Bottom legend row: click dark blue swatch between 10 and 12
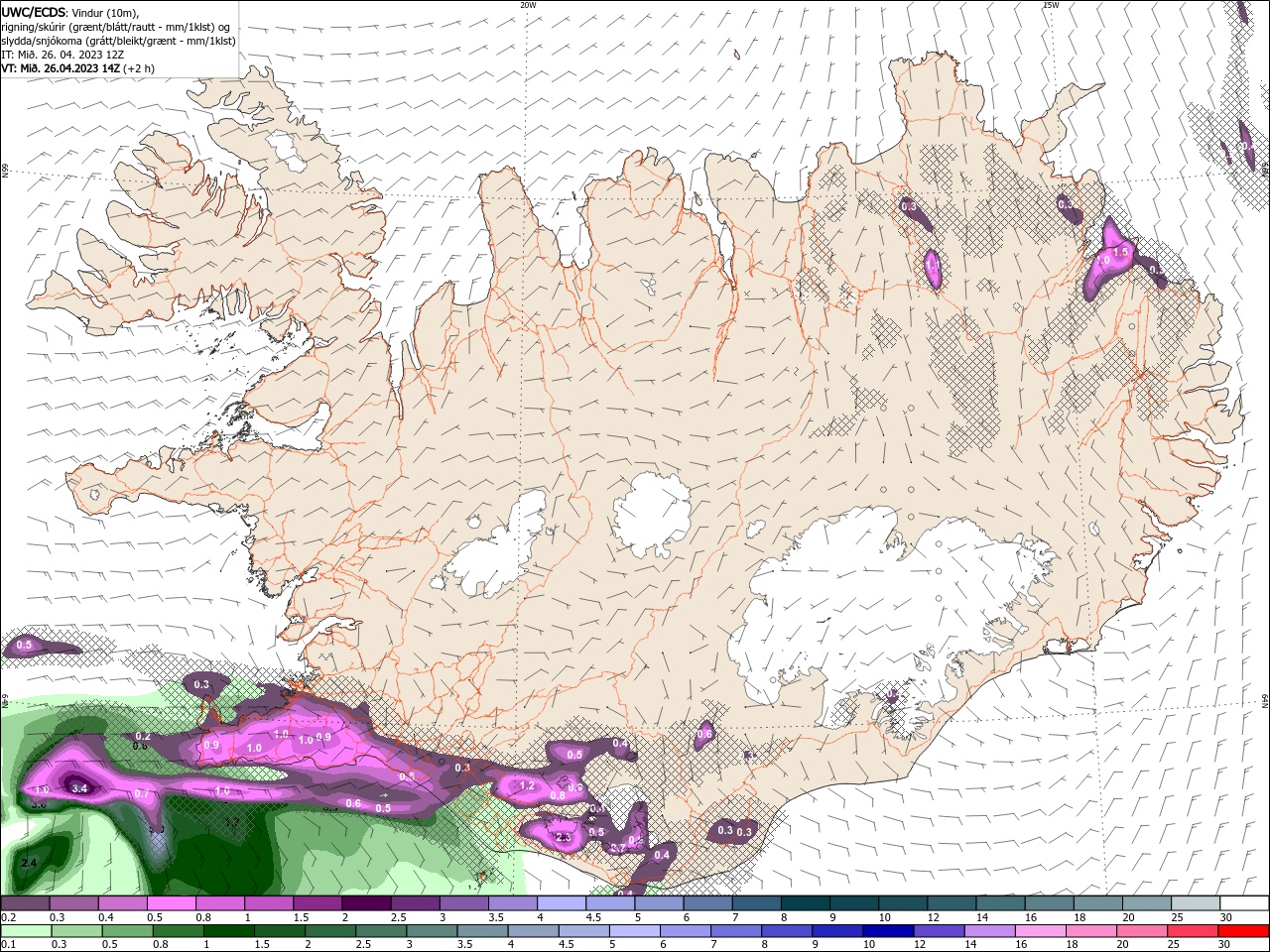Screen dimensions: 1270x952 click(x=886, y=931)
